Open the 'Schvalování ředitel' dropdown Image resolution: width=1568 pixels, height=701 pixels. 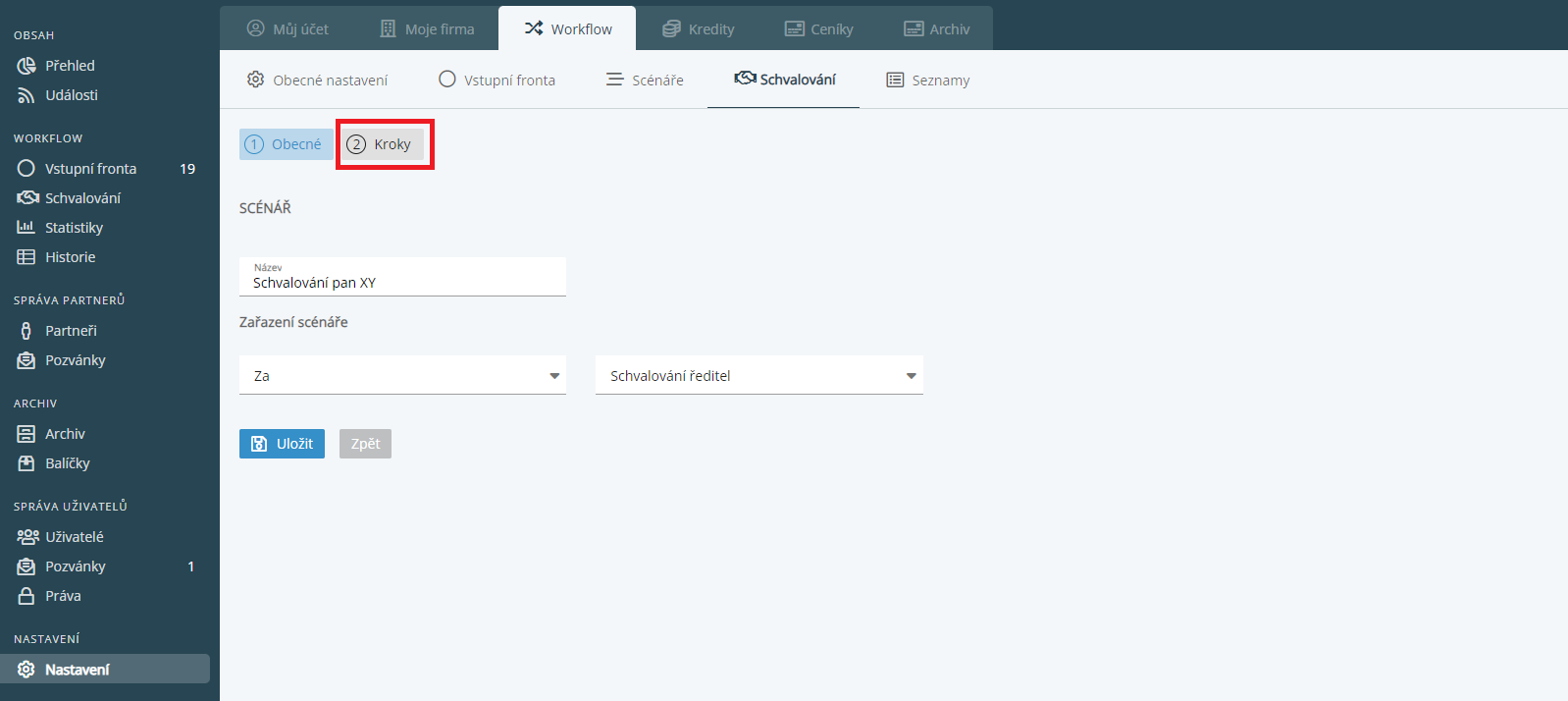758,376
